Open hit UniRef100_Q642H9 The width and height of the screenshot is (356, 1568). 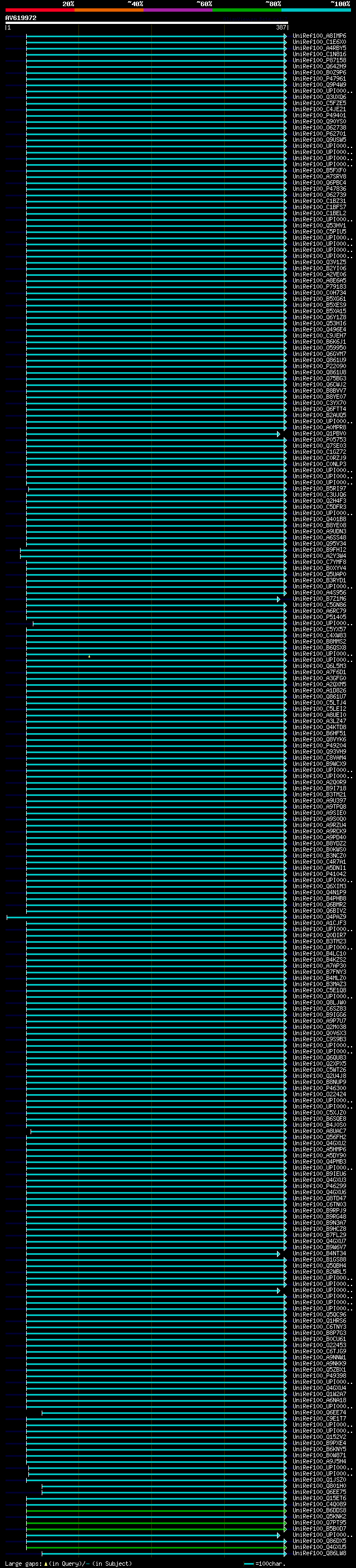pyautogui.click(x=319, y=66)
